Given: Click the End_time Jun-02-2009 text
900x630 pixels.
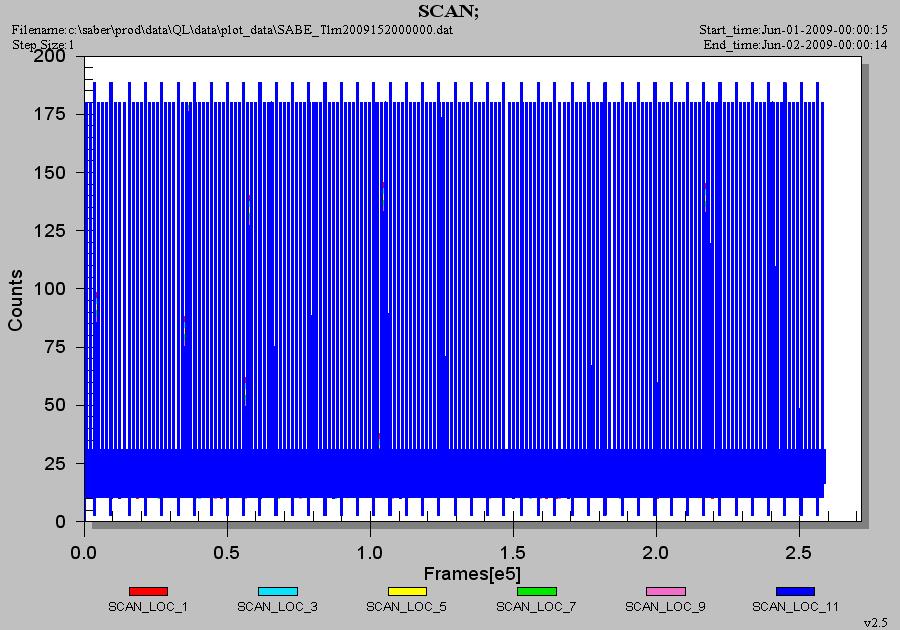Looking at the screenshot, I should point(796,44).
